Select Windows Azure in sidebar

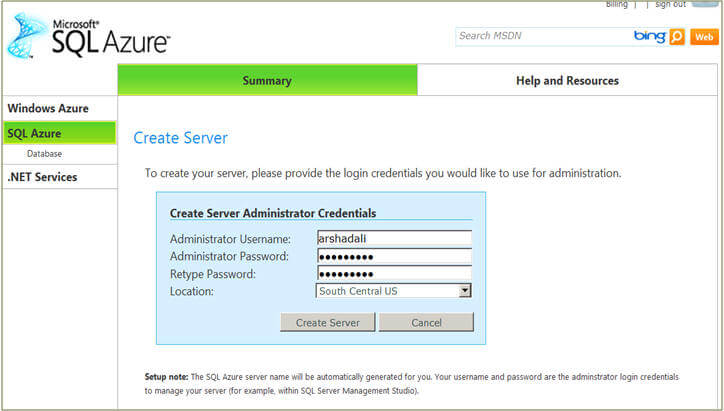pos(59,109)
